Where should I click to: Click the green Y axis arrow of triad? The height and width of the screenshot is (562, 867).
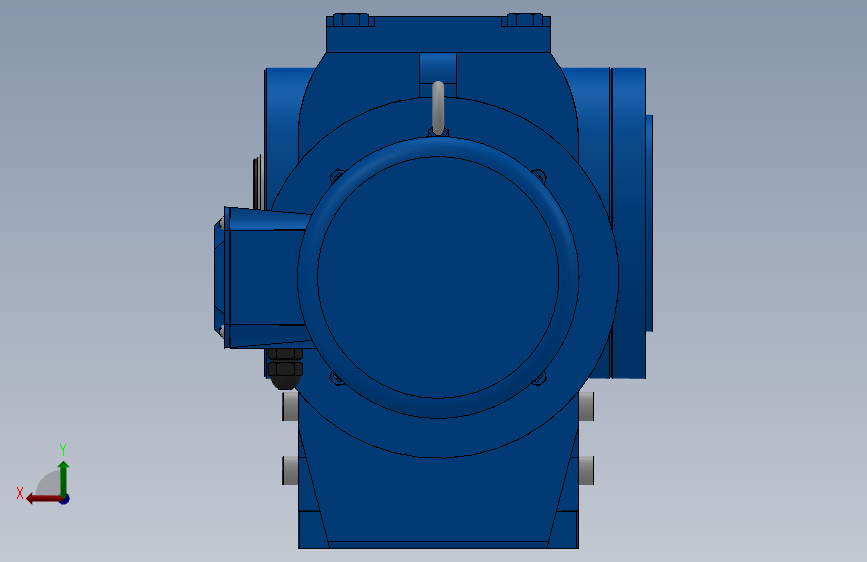[64, 478]
